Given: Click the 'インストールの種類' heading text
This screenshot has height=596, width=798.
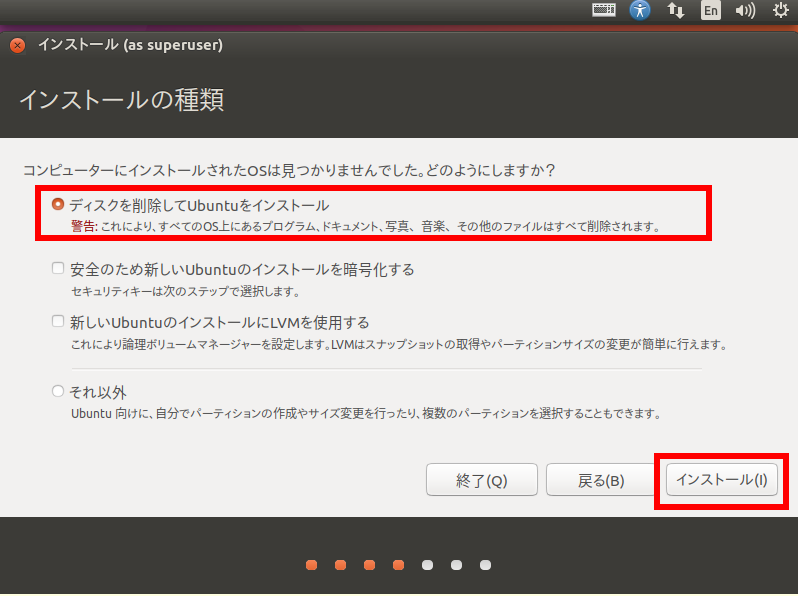Looking at the screenshot, I should [122, 100].
